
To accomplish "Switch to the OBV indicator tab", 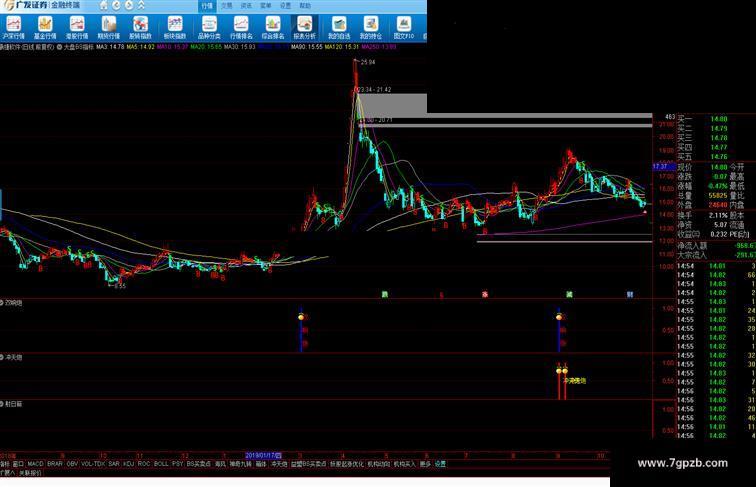I will pyautogui.click(x=72, y=463).
